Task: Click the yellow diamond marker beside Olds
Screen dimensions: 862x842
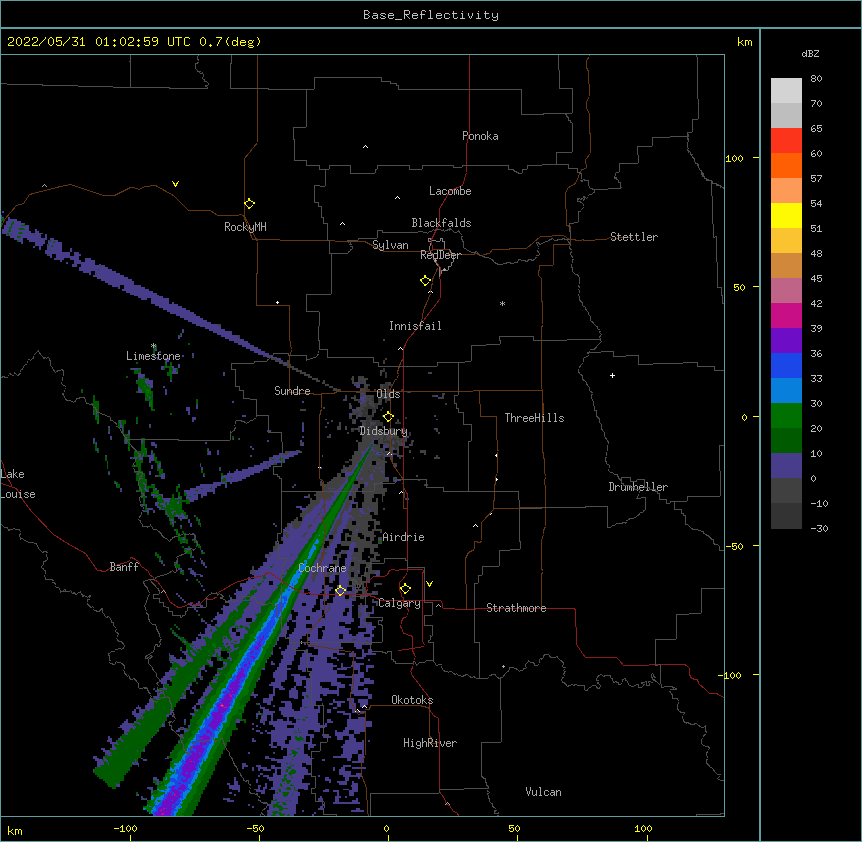Action: (x=388, y=416)
